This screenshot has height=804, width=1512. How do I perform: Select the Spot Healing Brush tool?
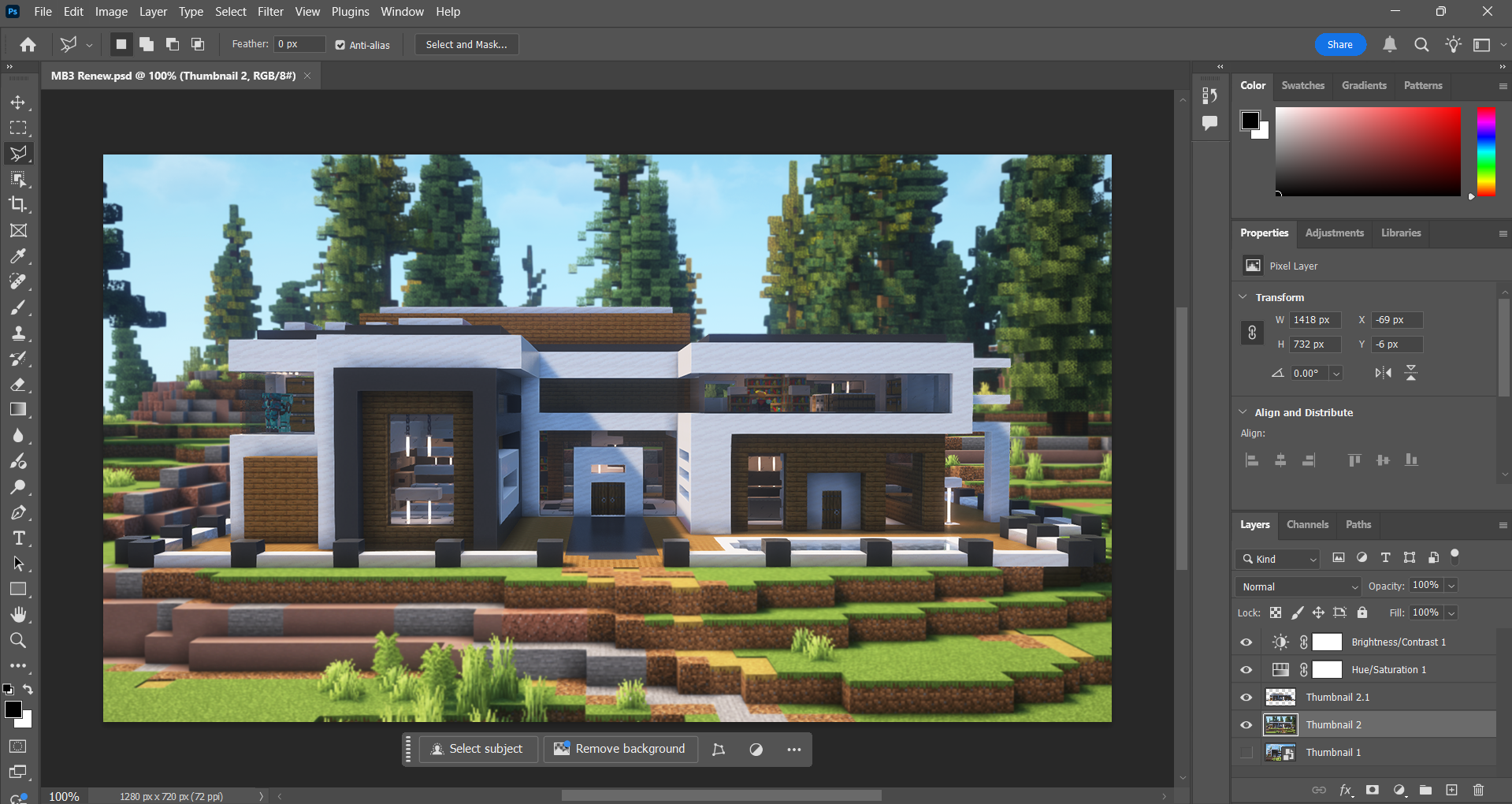(x=18, y=281)
